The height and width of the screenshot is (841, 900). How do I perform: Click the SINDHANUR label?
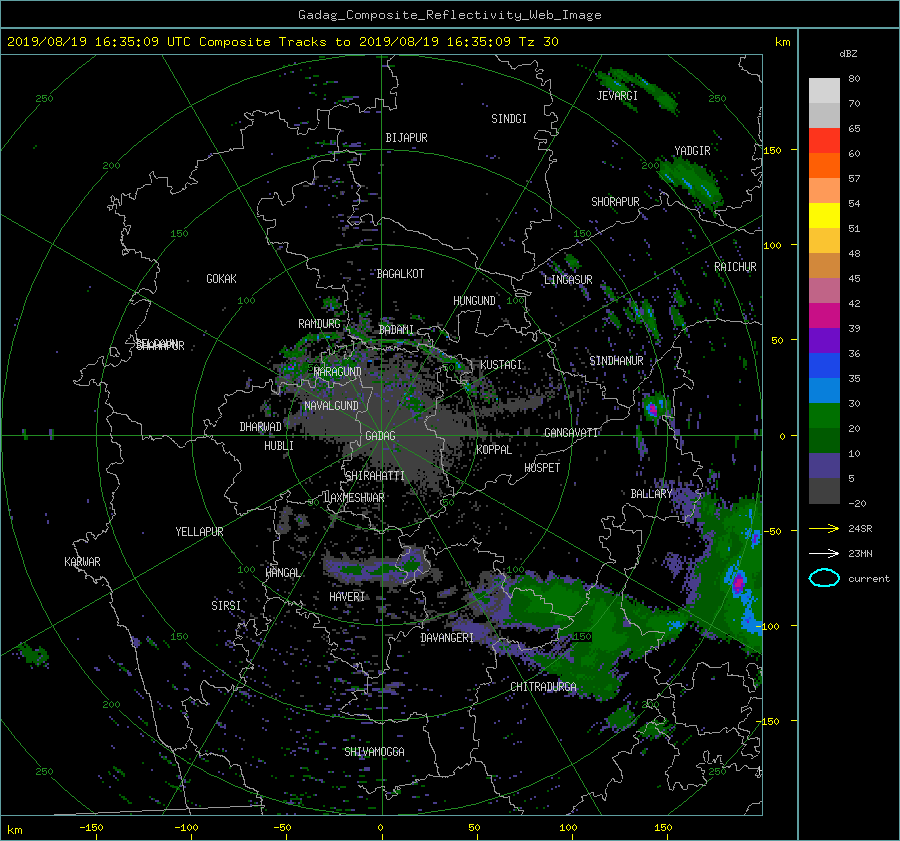616,361
